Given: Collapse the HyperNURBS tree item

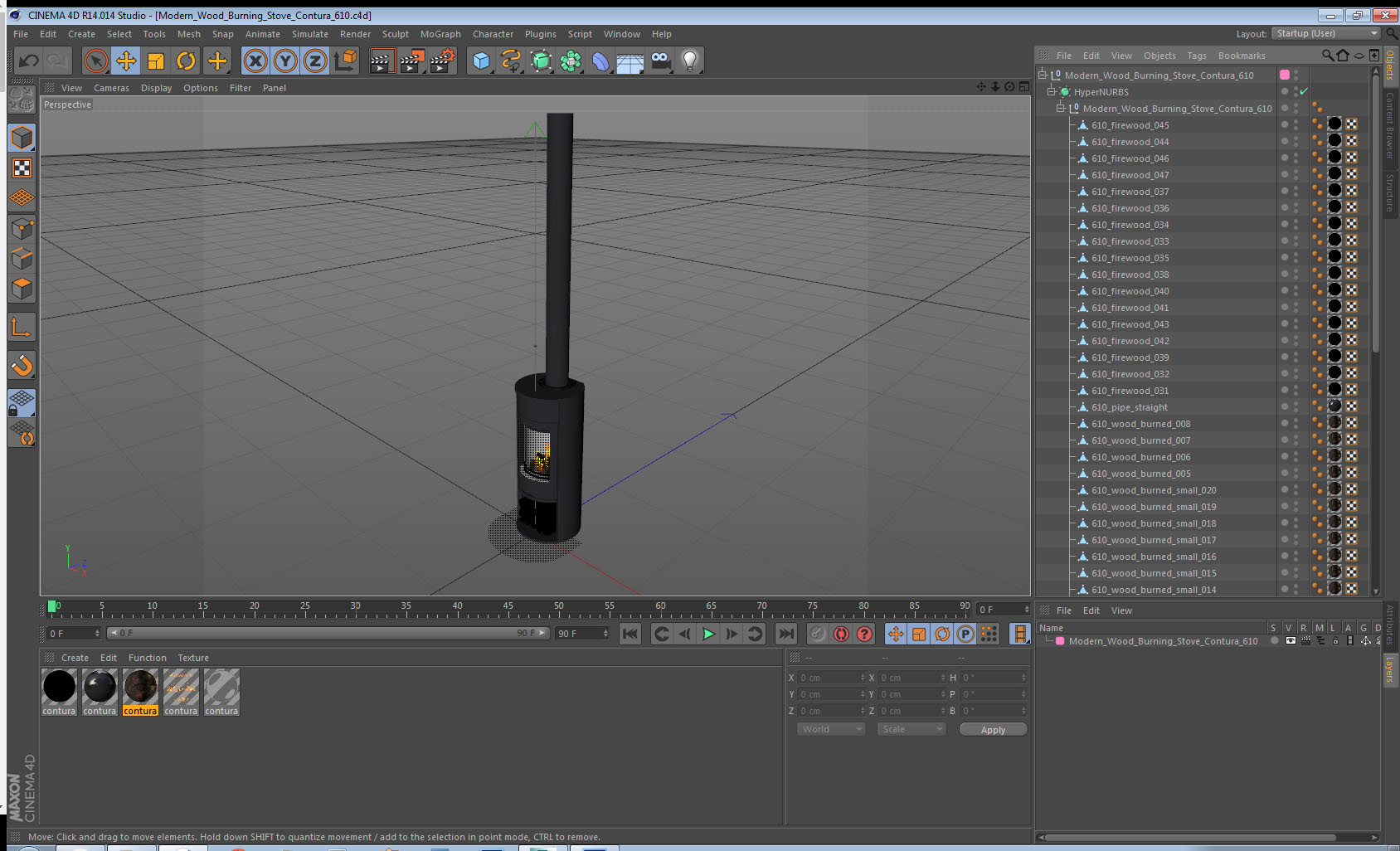Looking at the screenshot, I should [1052, 92].
